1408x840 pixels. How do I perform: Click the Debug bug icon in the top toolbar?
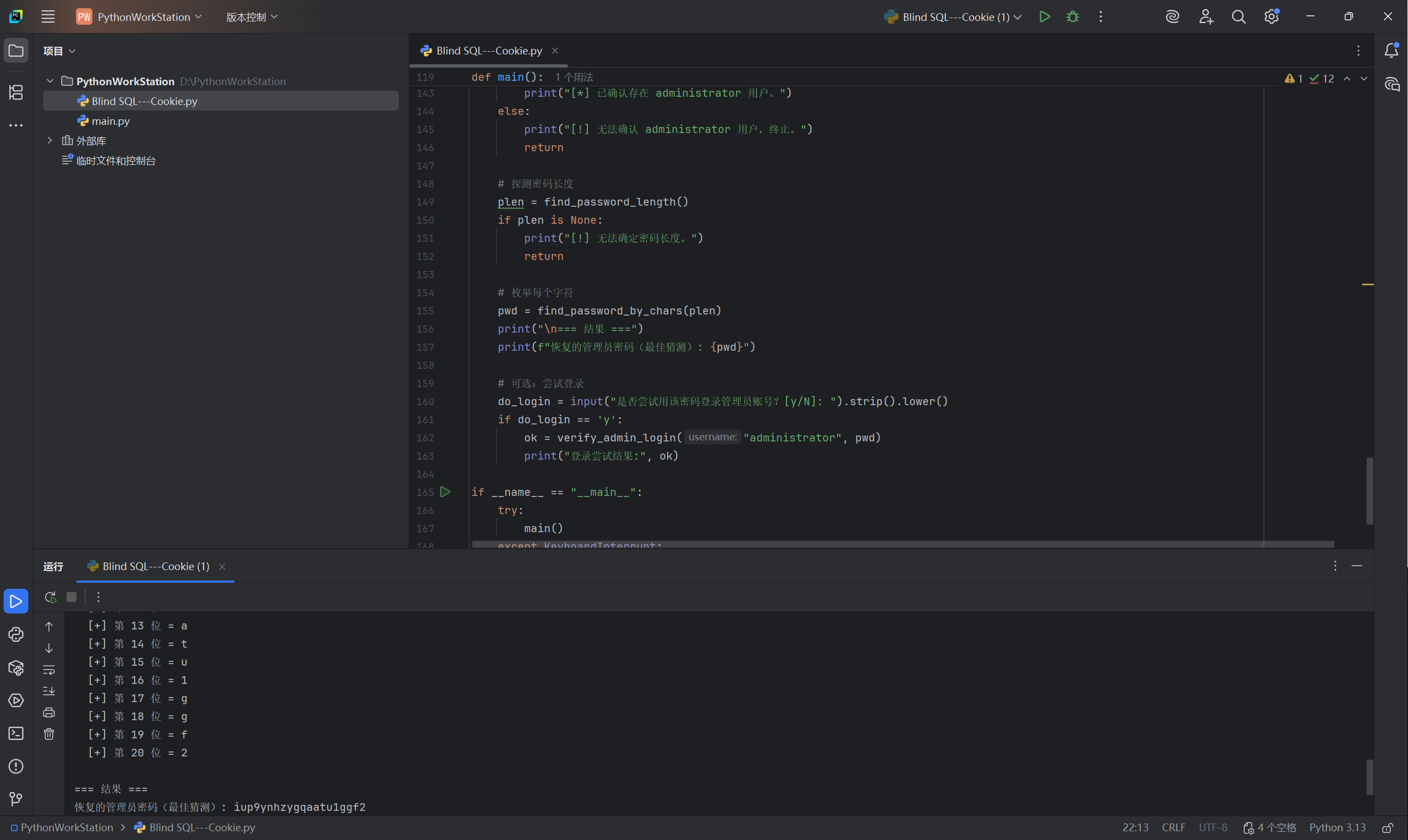(1072, 17)
